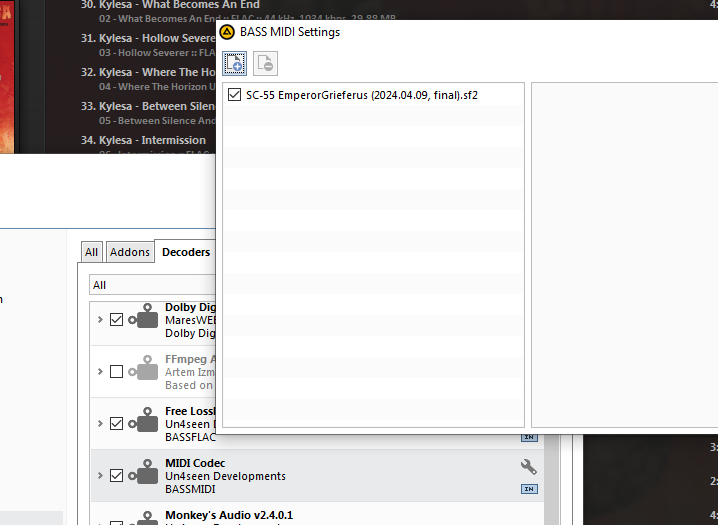This screenshot has height=525, width=718.
Task: Click the album cover art thumbnail
Action: [7, 76]
